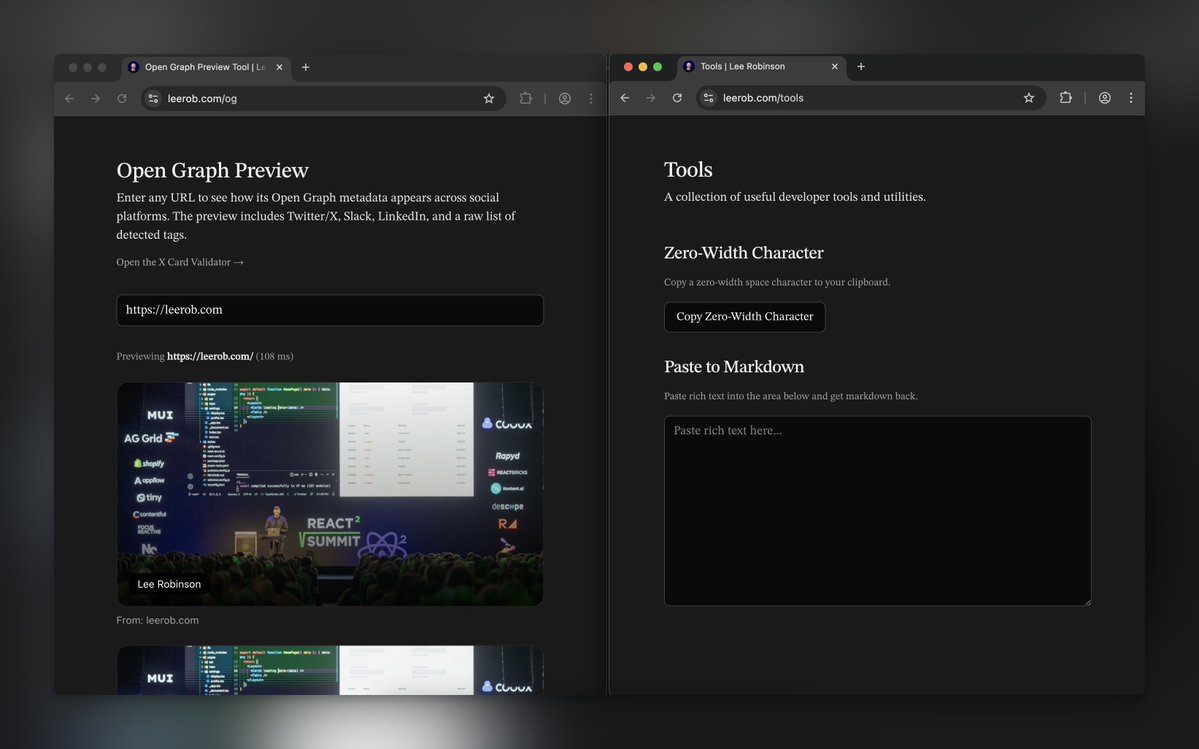Open the previewed https://leerob.com/ link
1199x749 pixels.
point(210,356)
